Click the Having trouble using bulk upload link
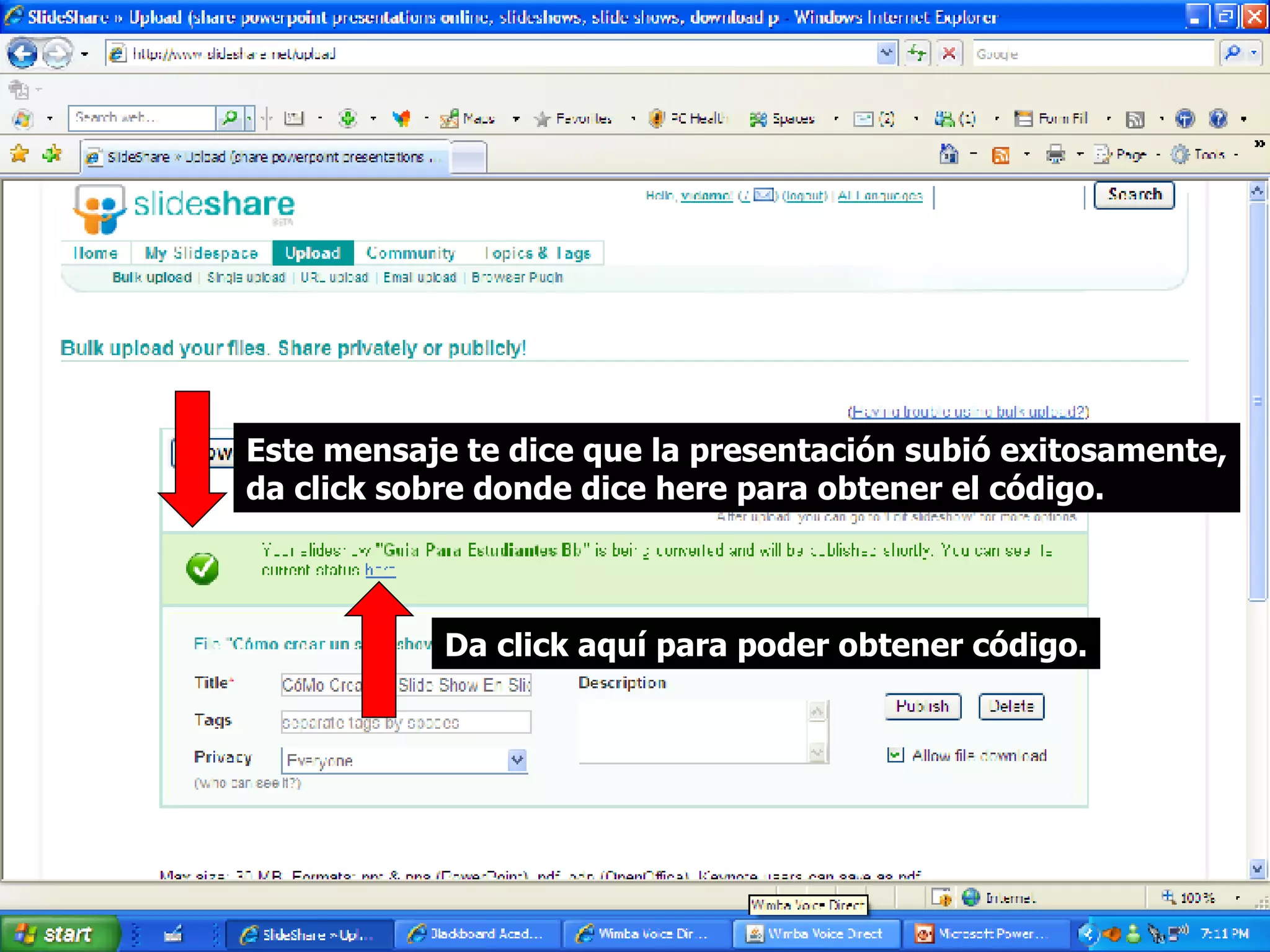1270x952 pixels. (x=968, y=412)
